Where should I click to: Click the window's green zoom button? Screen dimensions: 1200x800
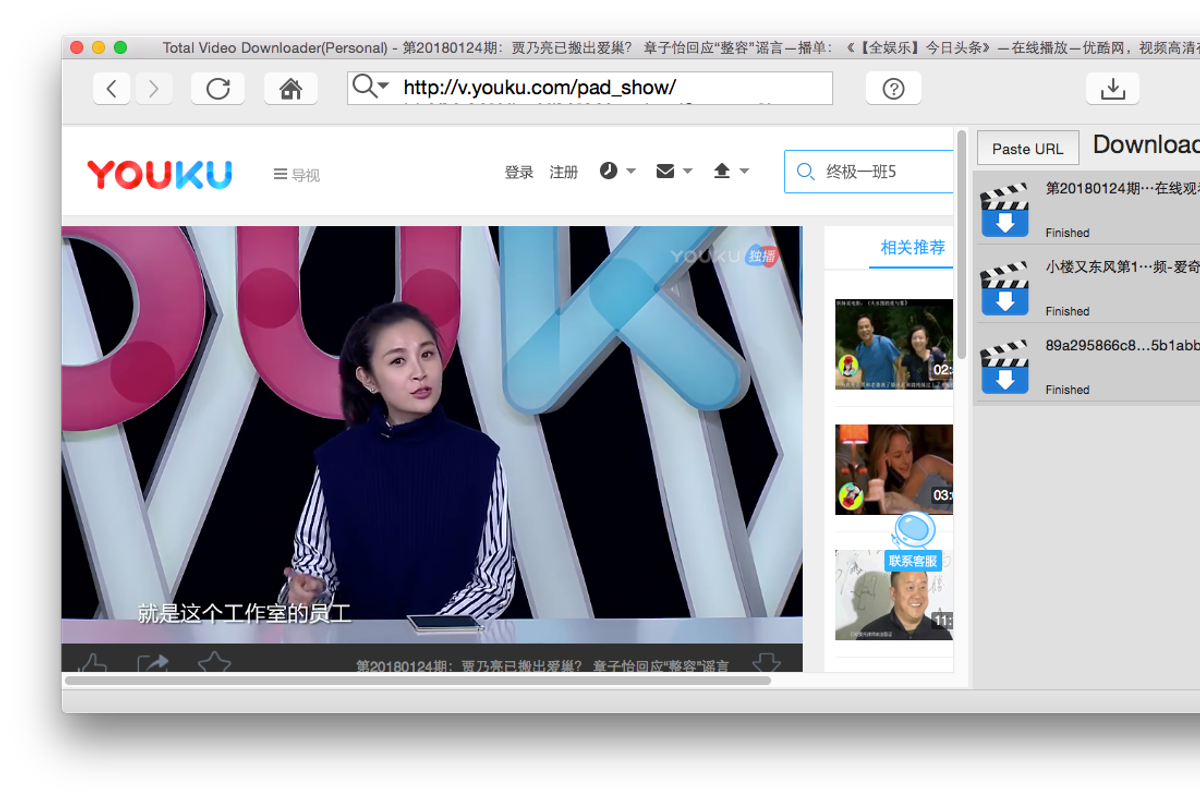coord(121,47)
